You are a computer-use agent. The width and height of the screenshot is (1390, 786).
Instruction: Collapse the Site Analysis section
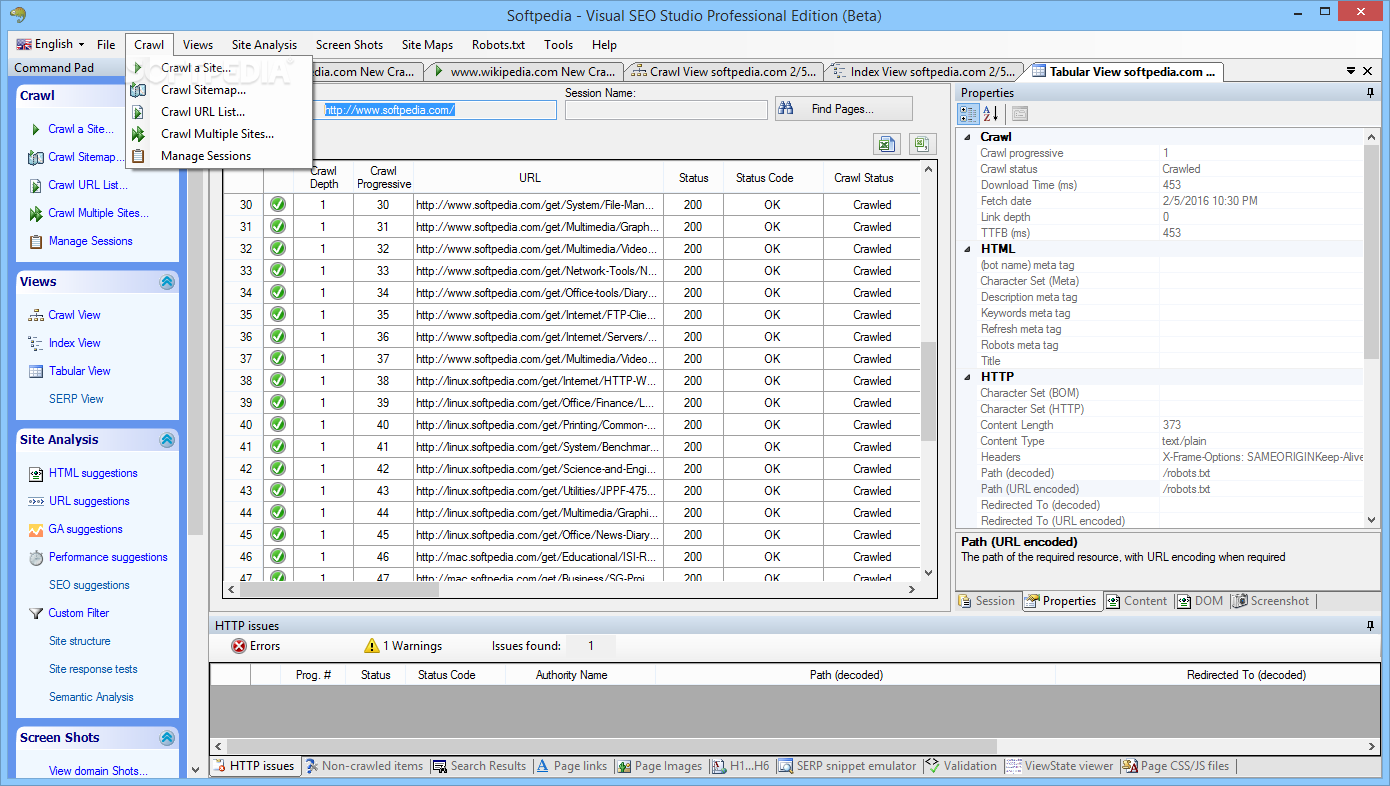tap(167, 440)
